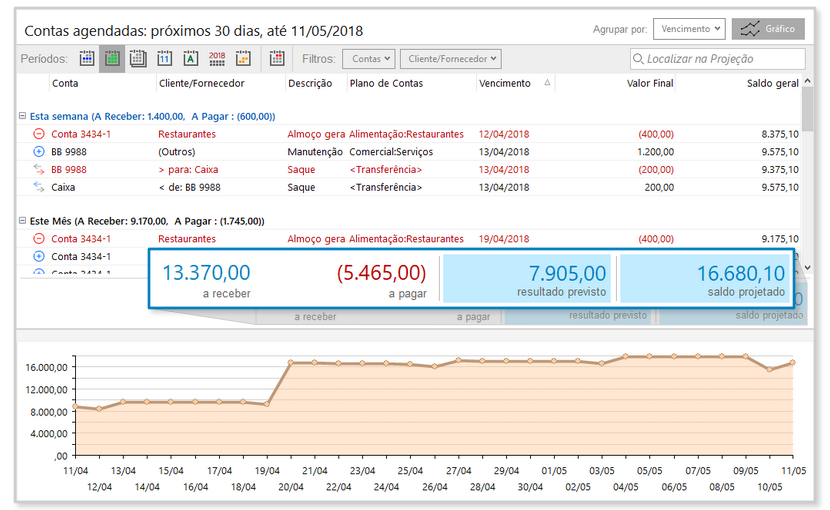This screenshot has width=830, height=510.
Task: Collapse the 'Este Mês' group
Action: pos(23,221)
